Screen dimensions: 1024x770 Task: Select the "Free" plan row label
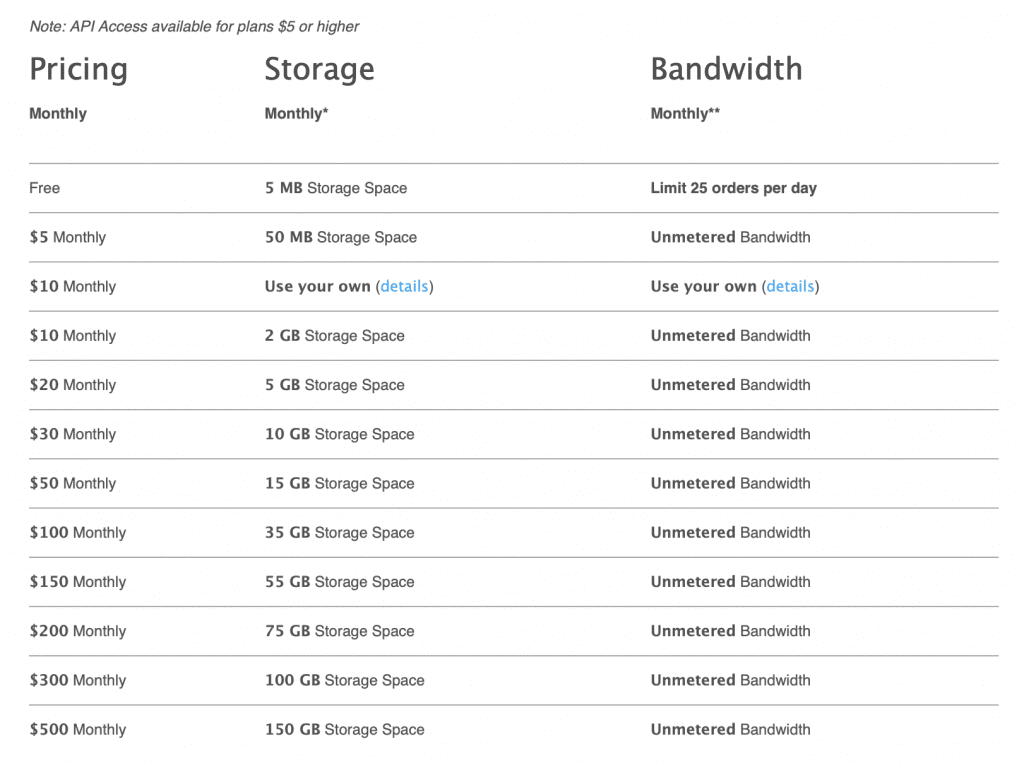point(45,188)
